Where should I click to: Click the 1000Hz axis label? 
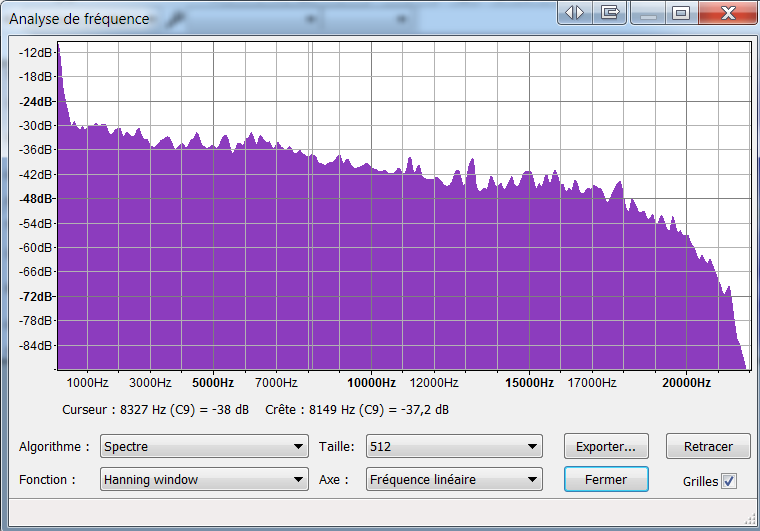[x=87, y=383]
